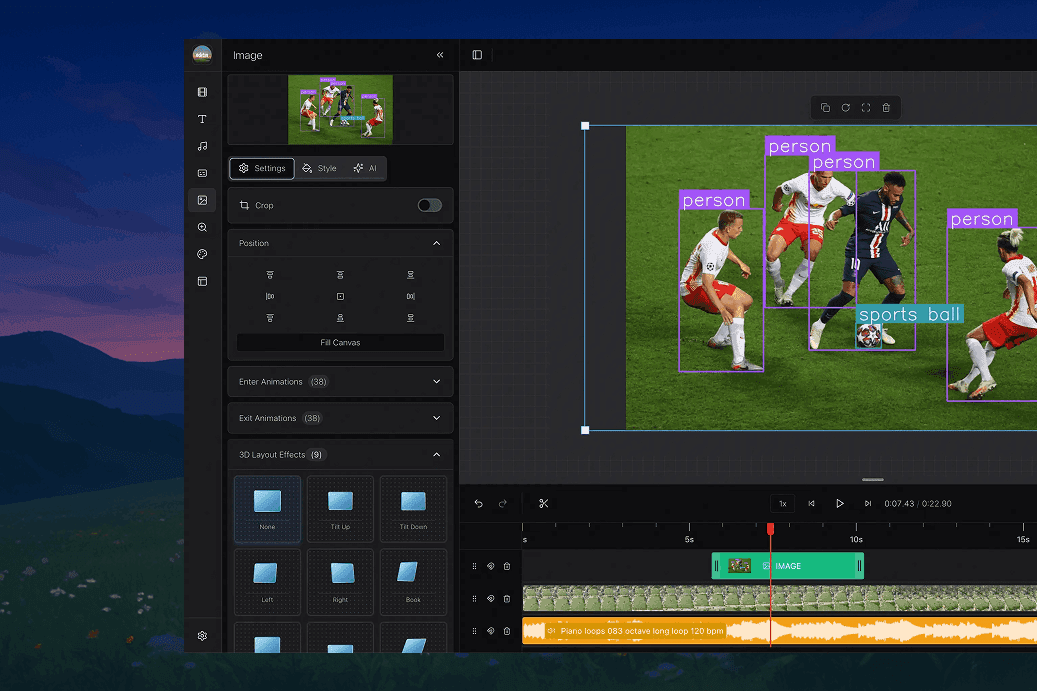The image size is (1037, 691).
Task: Open the settings gear at the sidebar bottom
Action: [x=202, y=635]
